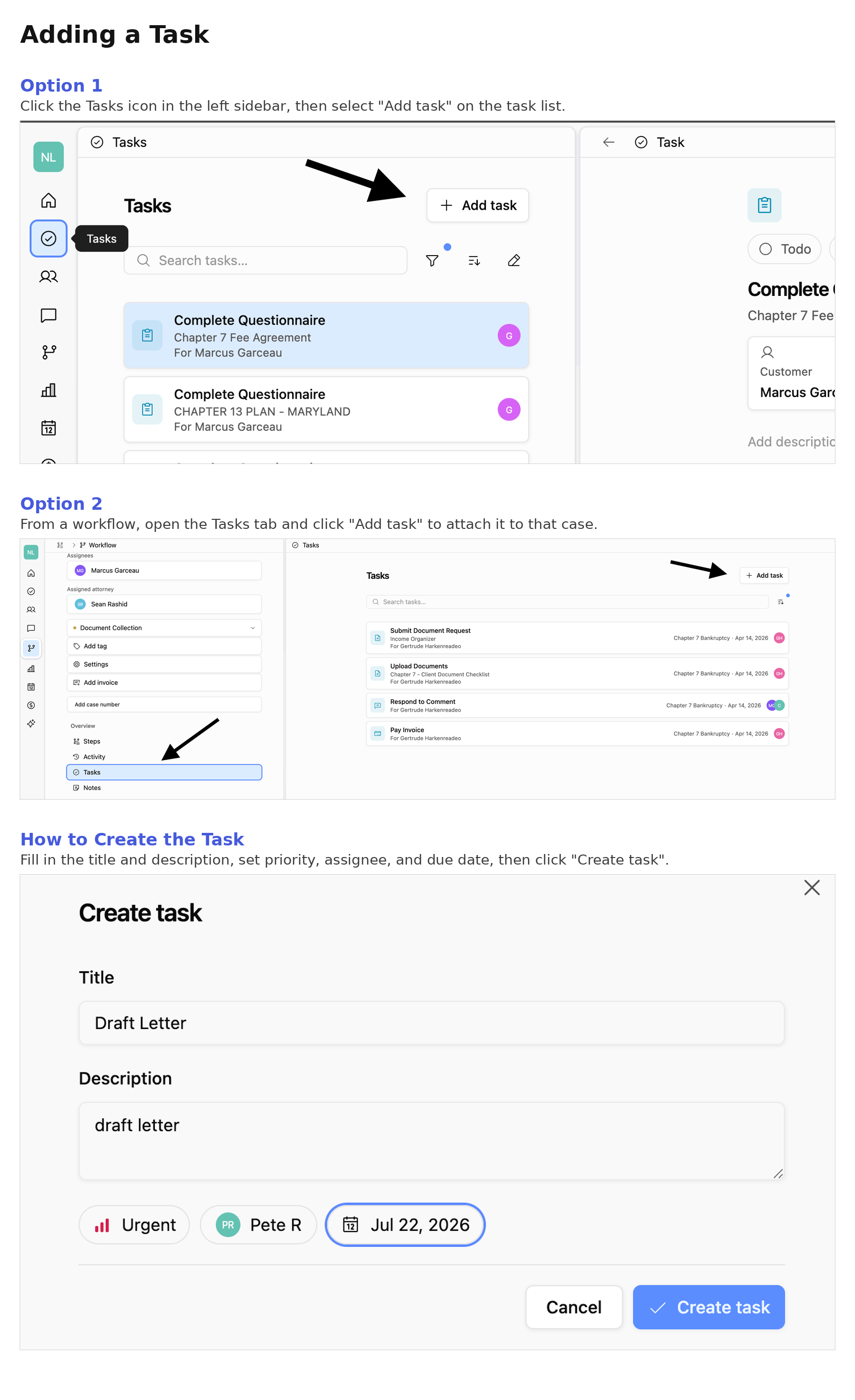
Task: Open the Jul 22, 2026 date picker
Action: 405,1224
